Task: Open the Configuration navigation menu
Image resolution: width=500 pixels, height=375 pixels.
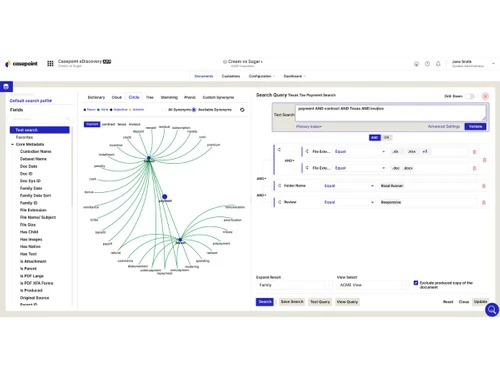Action: coord(261,76)
